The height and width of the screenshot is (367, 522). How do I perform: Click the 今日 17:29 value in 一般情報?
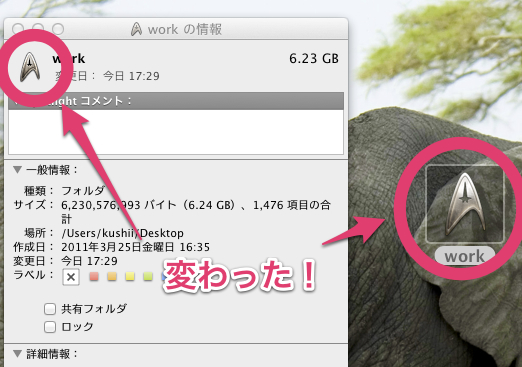coord(89,261)
